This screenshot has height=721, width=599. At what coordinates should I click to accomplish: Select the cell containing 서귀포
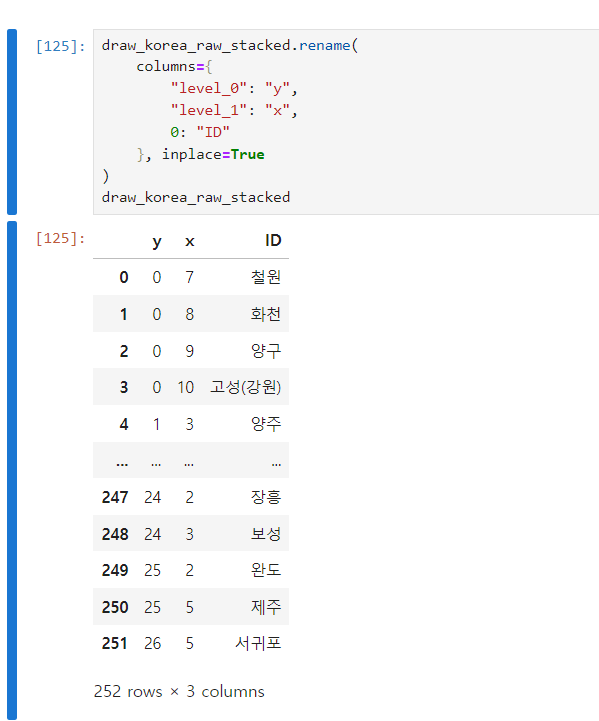point(258,643)
